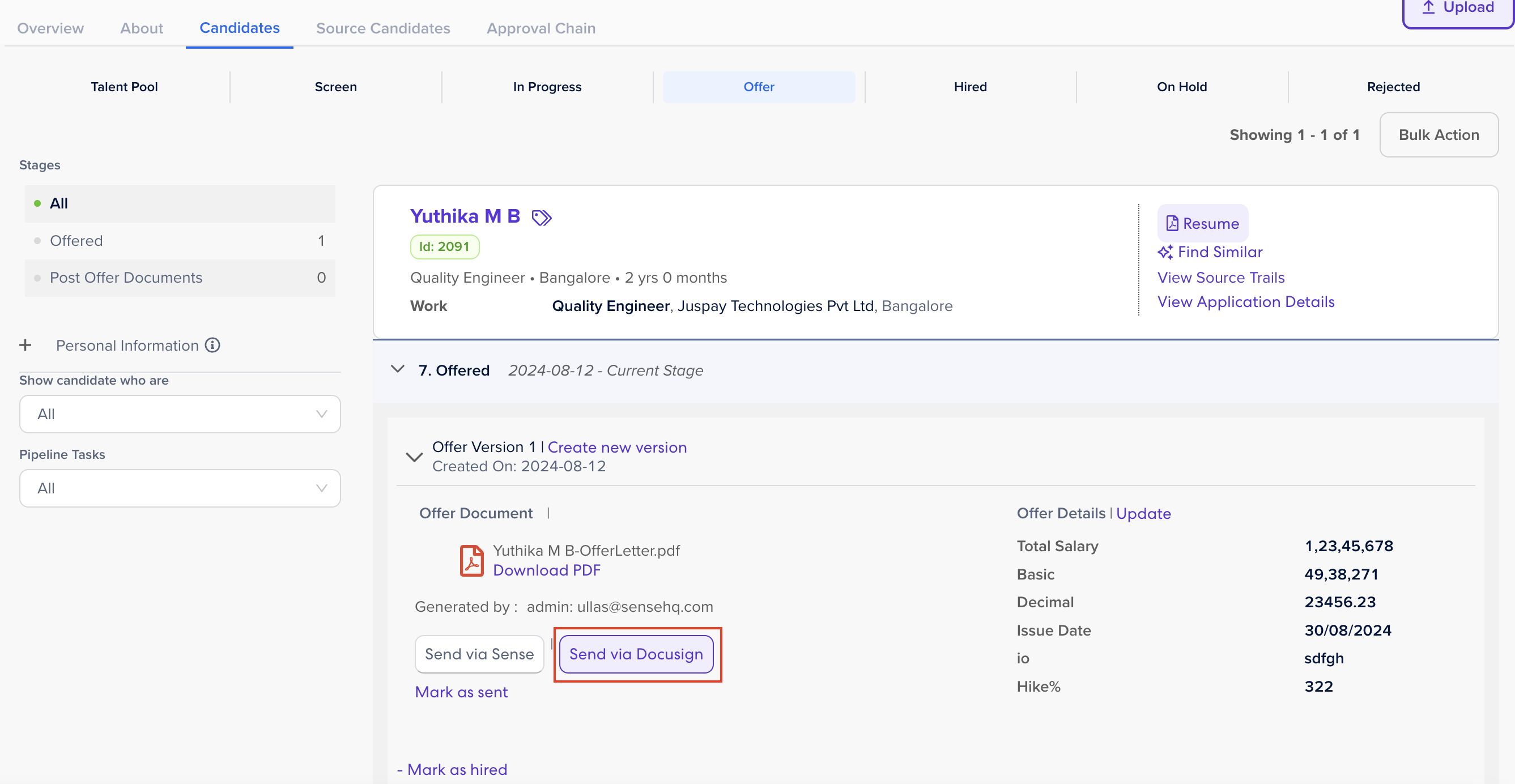Click the Upload icon at top right
Viewport: 1515px width, 784px height.
pyautogui.click(x=1429, y=7)
